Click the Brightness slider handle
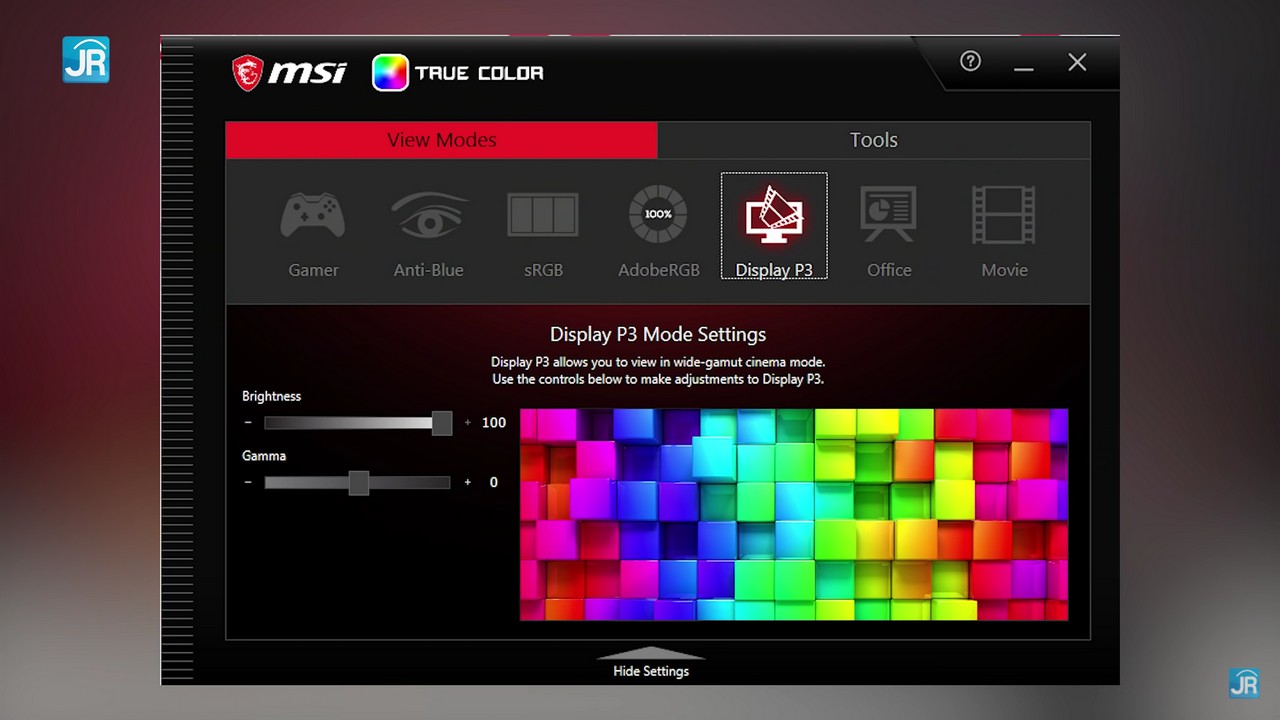The width and height of the screenshot is (1280, 720). pos(442,423)
